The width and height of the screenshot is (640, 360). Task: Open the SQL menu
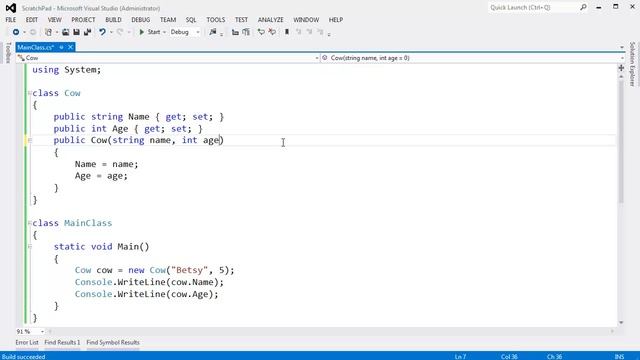coord(191,20)
